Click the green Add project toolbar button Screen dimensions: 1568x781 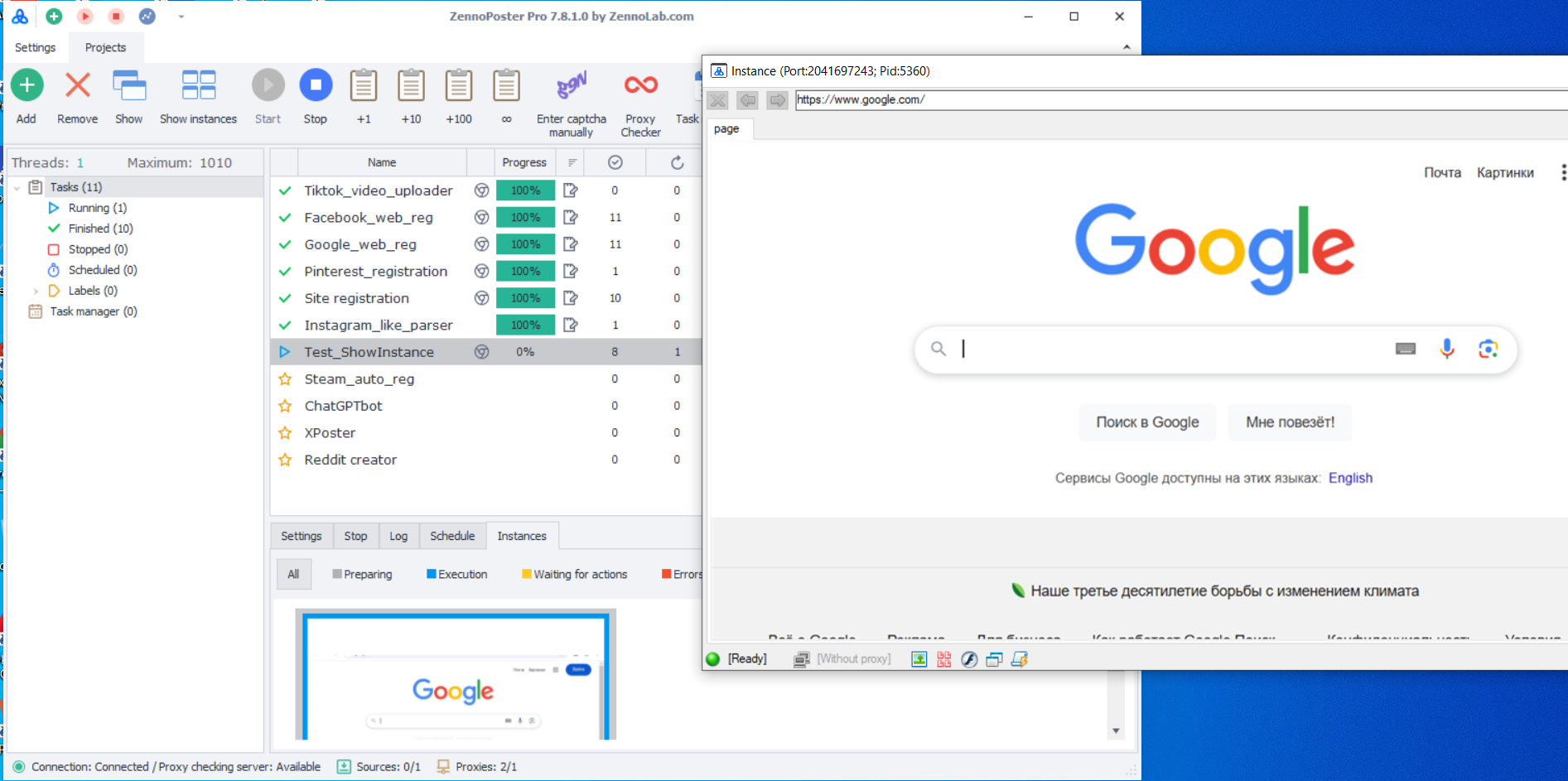27,85
